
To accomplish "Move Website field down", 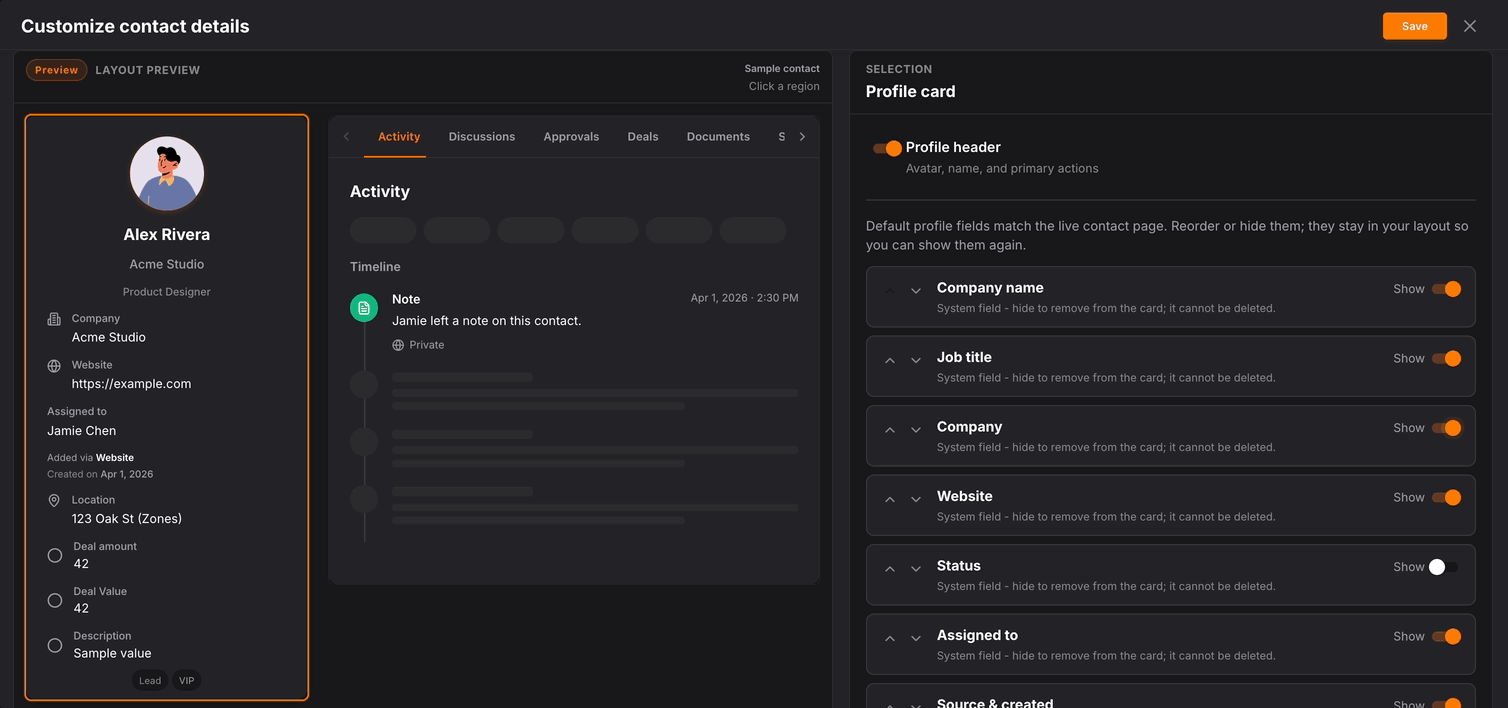I will (x=915, y=499).
